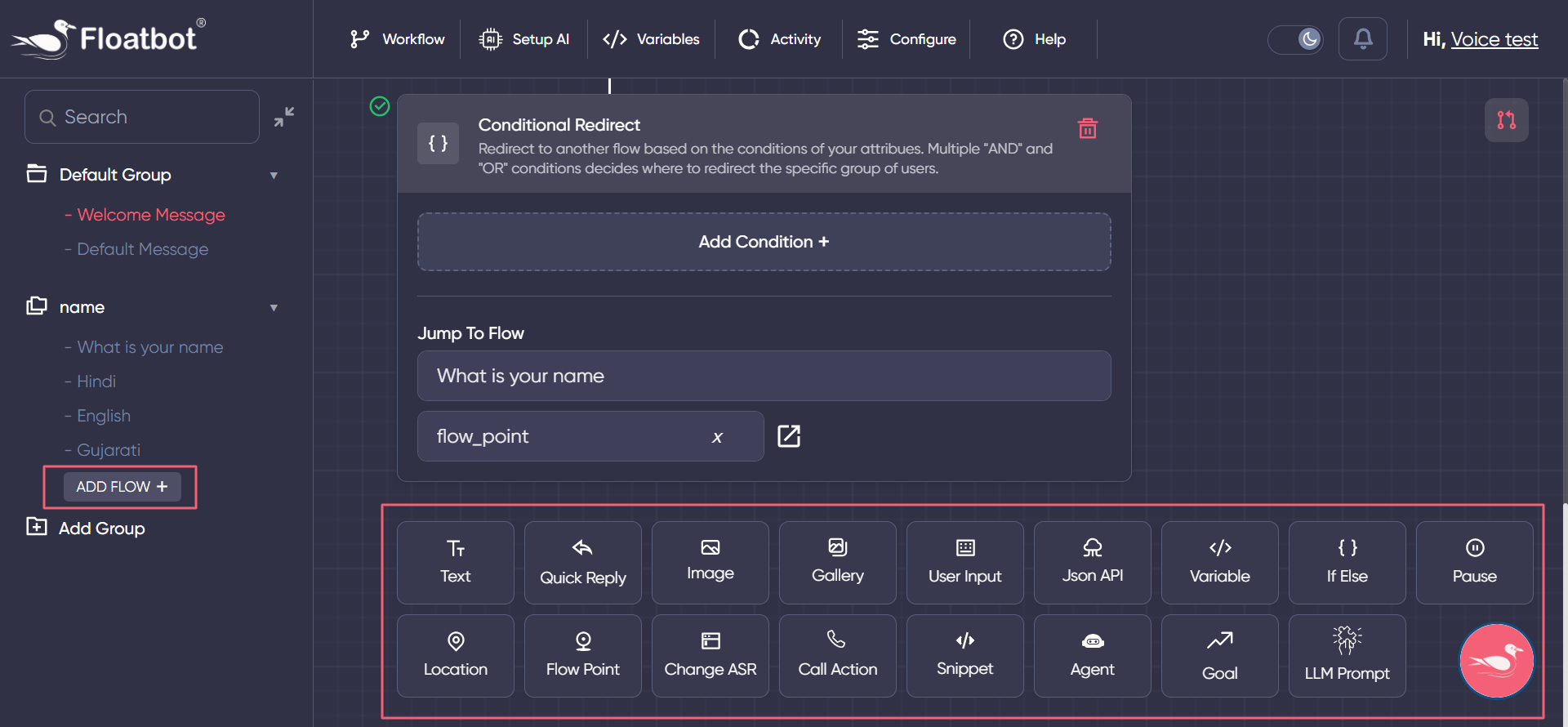Add a Change ASR block
This screenshot has height=727, width=1568.
click(710, 656)
